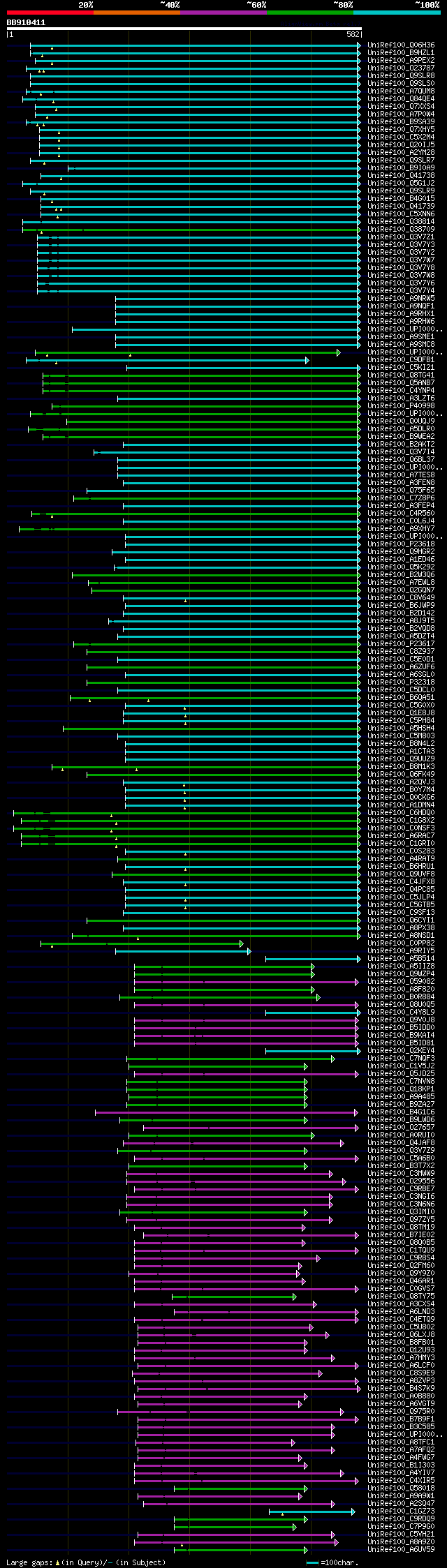The image size is (447, 1568).
Task: Select the UniRef100_B8M1K3 label
Action: coord(401,766)
